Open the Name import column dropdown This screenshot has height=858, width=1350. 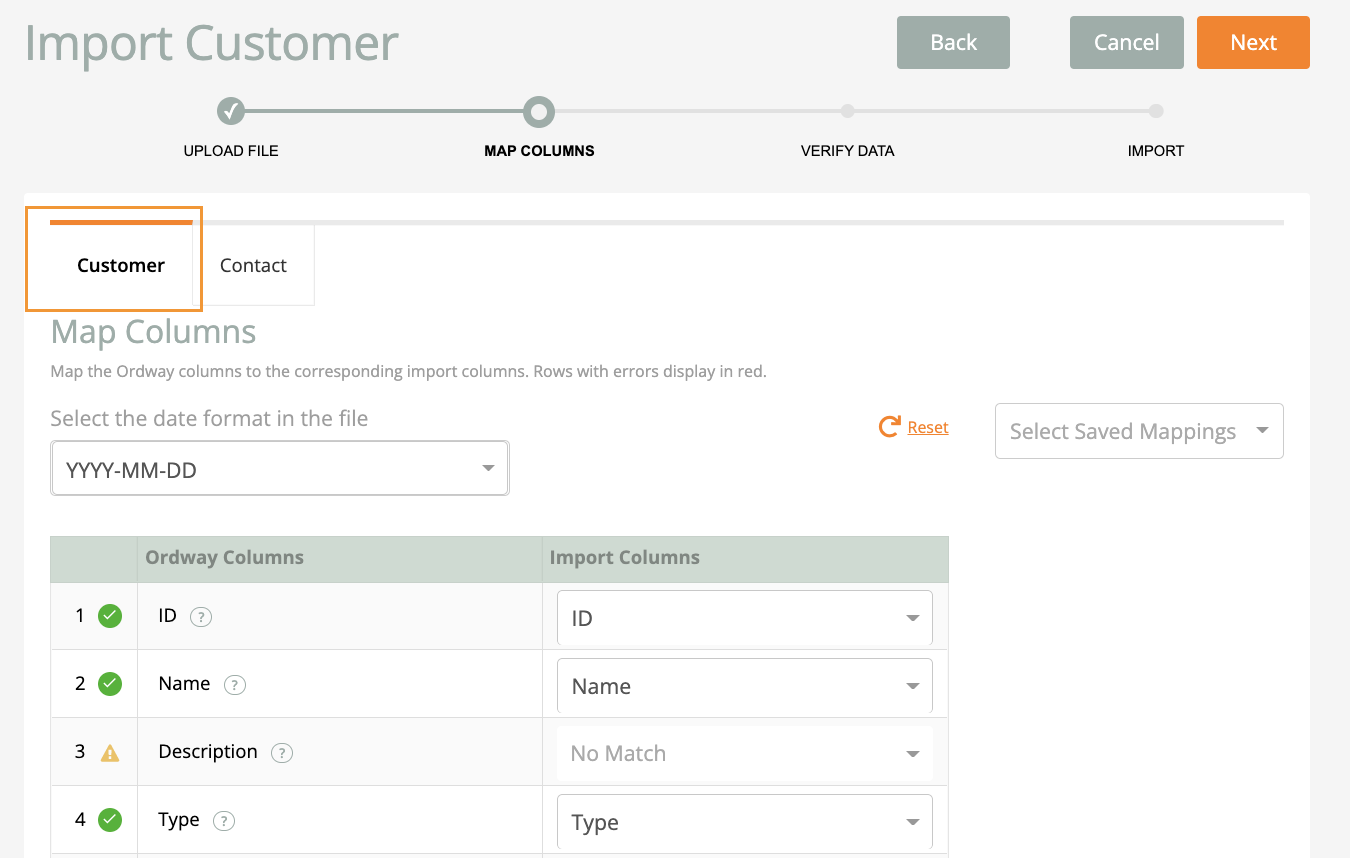pos(744,686)
